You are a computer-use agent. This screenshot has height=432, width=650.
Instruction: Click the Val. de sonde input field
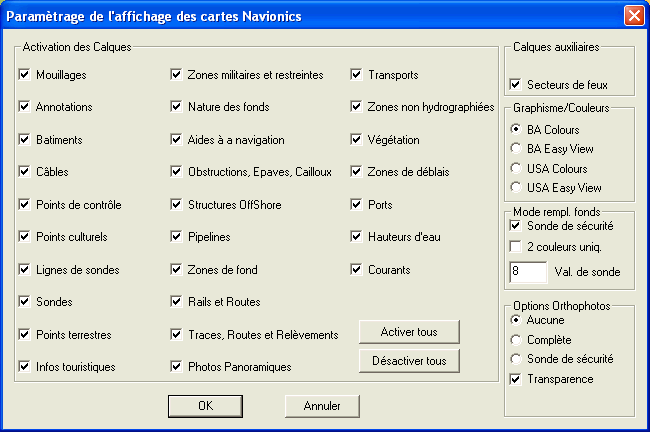point(528,272)
